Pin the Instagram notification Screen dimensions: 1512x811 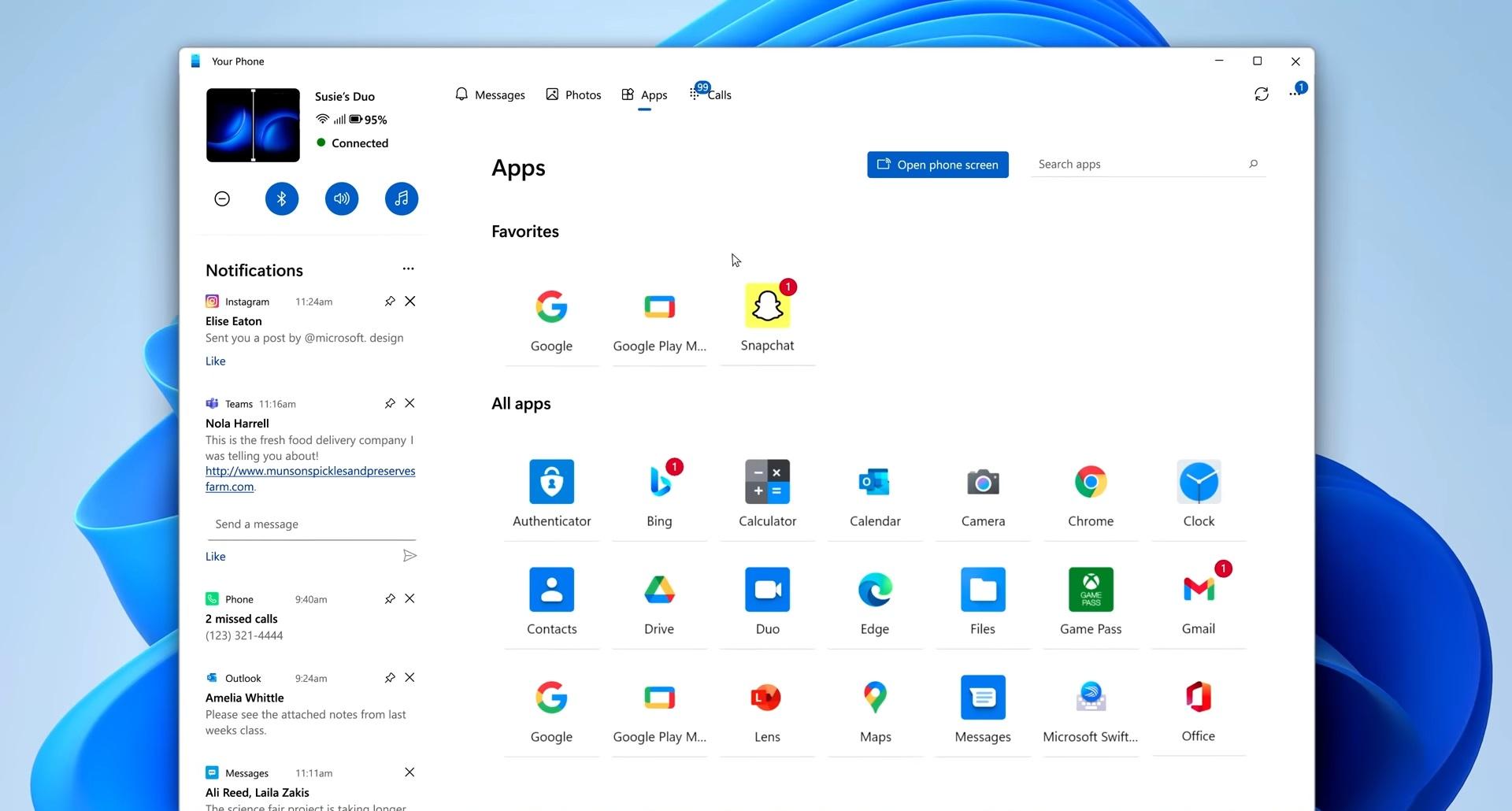(x=390, y=302)
